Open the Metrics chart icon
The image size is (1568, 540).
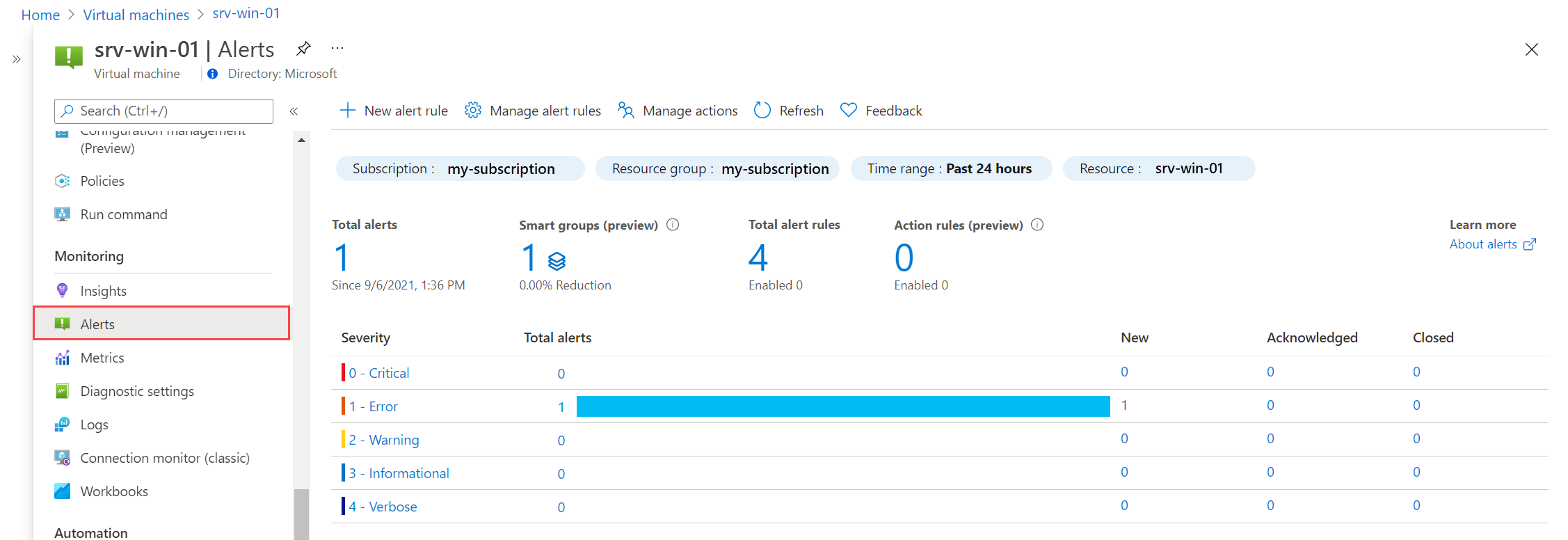tap(62, 358)
